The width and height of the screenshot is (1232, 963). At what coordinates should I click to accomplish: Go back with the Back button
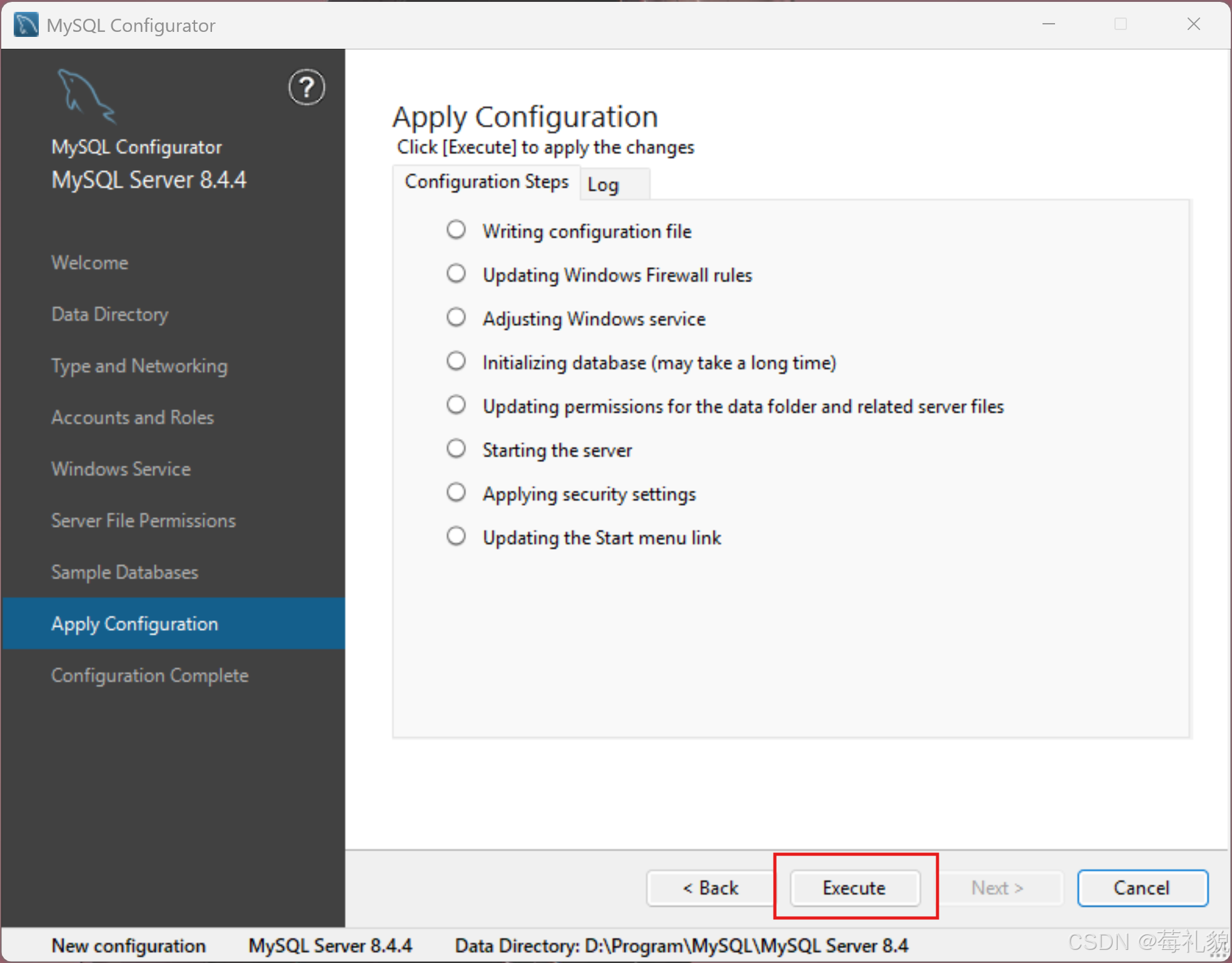click(710, 888)
